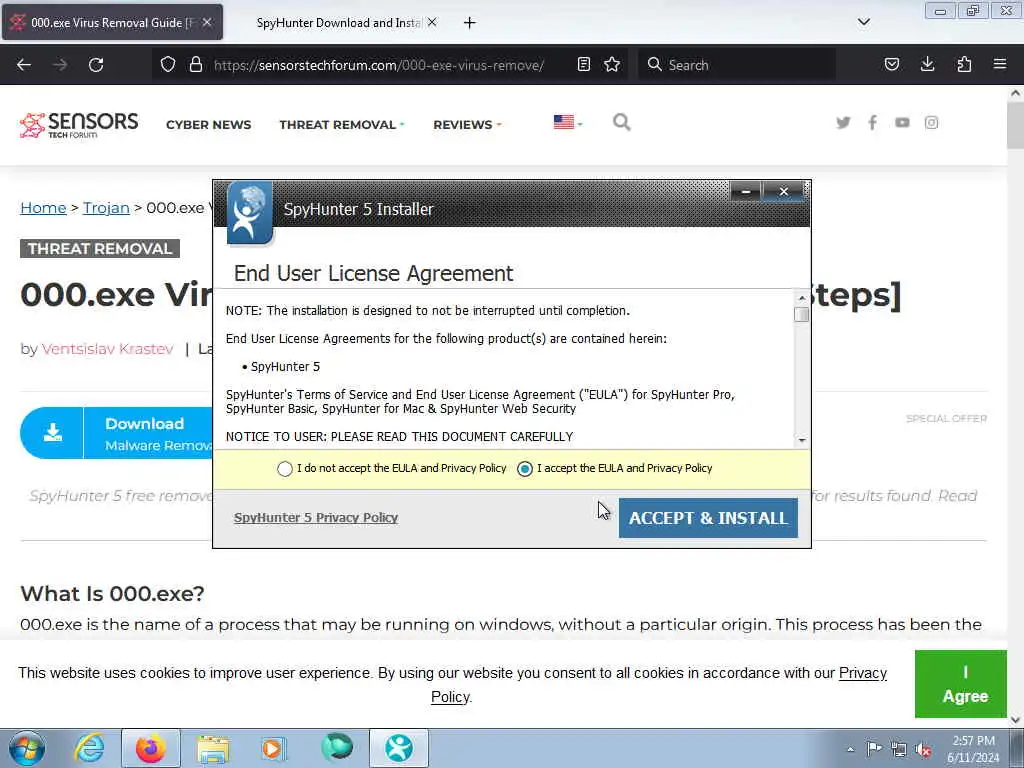
Task: Open author Ventsislav Krastev link
Action: (x=108, y=349)
